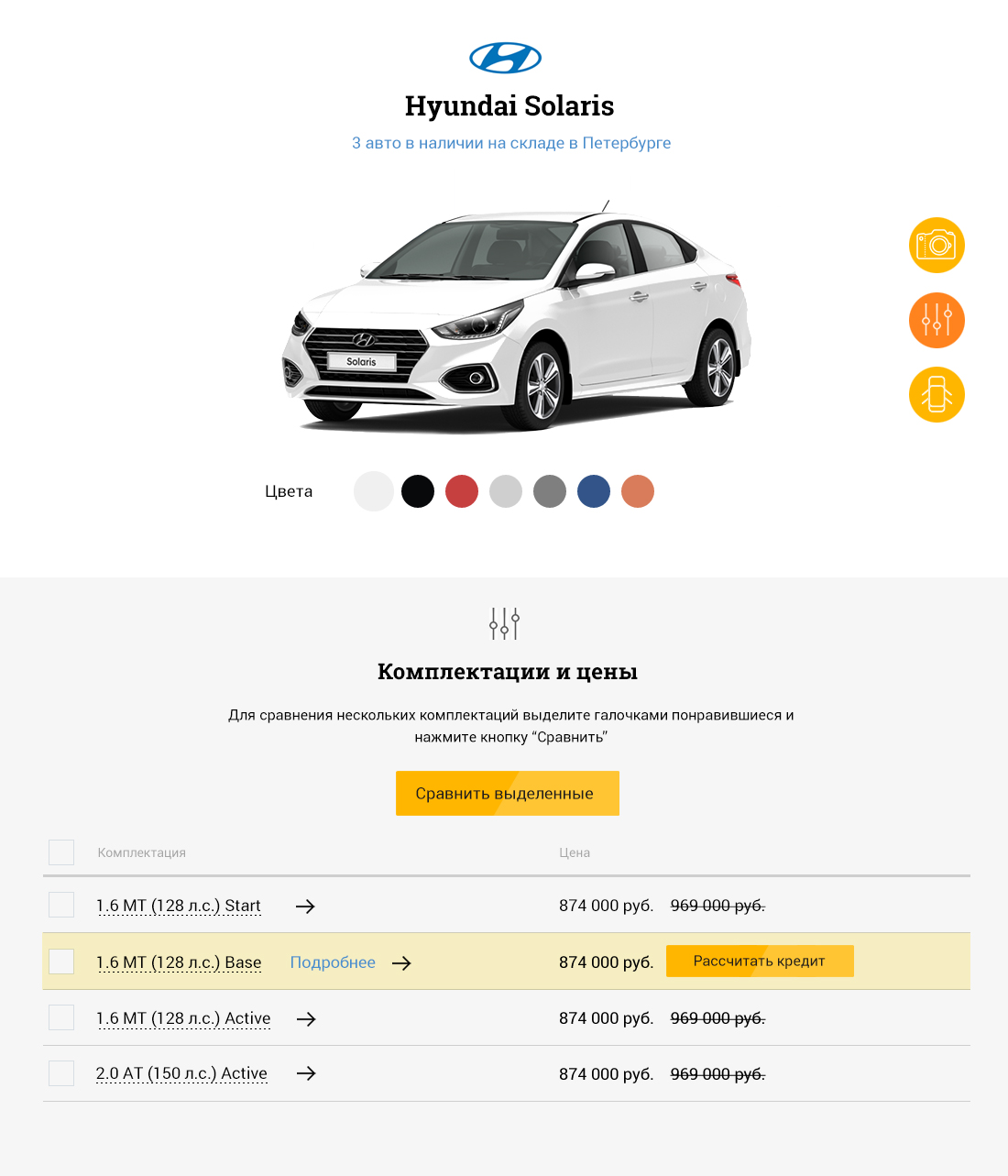The height and width of the screenshot is (1176, 1008).
Task: Select the dark gray color swatch
Action: click(550, 491)
